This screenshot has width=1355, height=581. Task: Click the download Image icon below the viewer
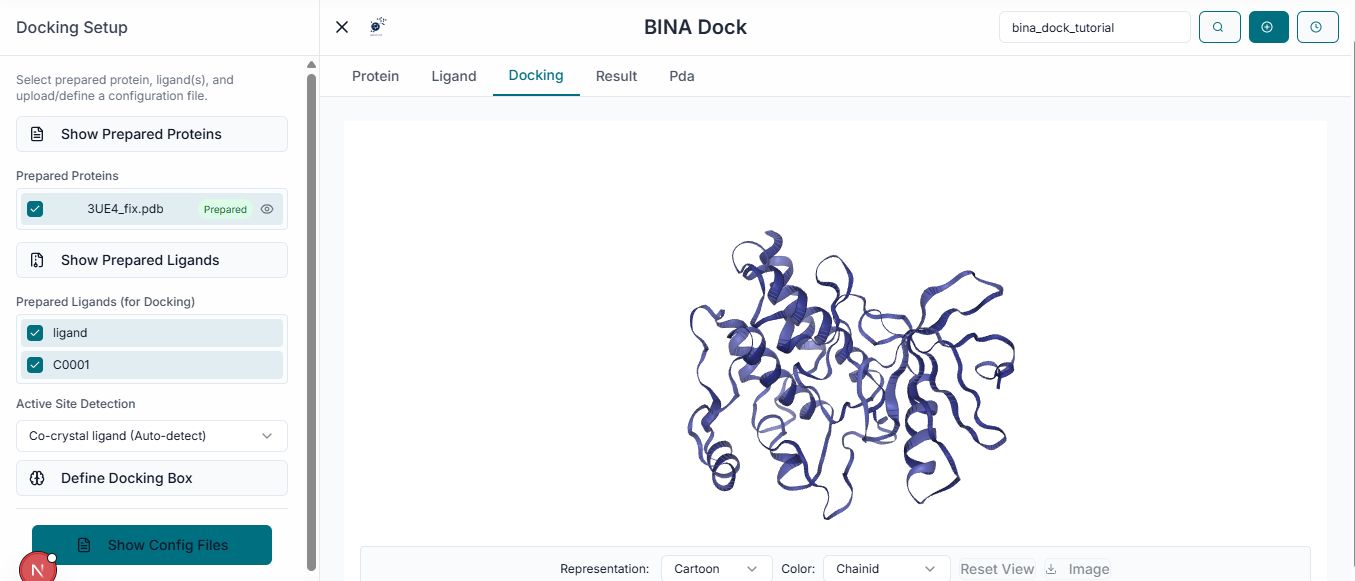point(1050,568)
